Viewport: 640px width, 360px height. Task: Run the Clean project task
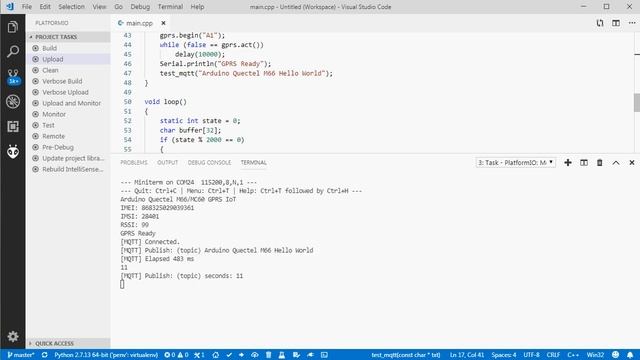pos(69,70)
